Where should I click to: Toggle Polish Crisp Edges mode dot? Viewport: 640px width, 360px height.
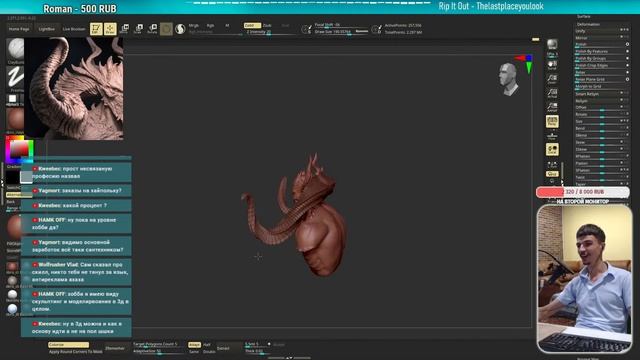click(627, 65)
